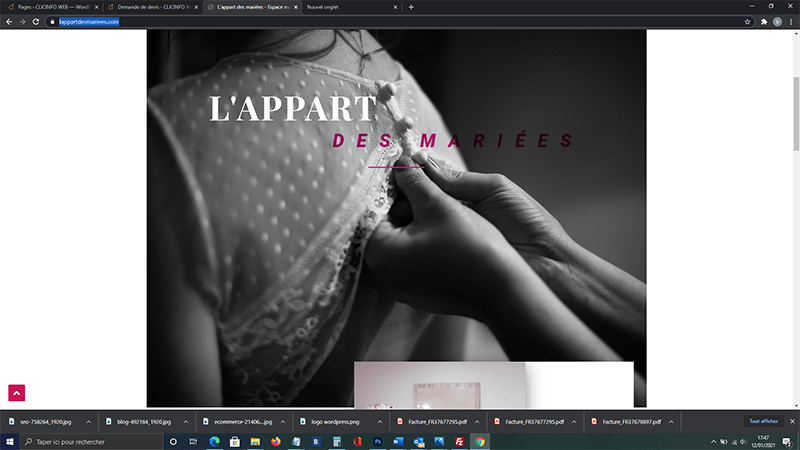This screenshot has height=450, width=800.
Task: Open Firefox from the taskbar
Action: (x=276, y=441)
